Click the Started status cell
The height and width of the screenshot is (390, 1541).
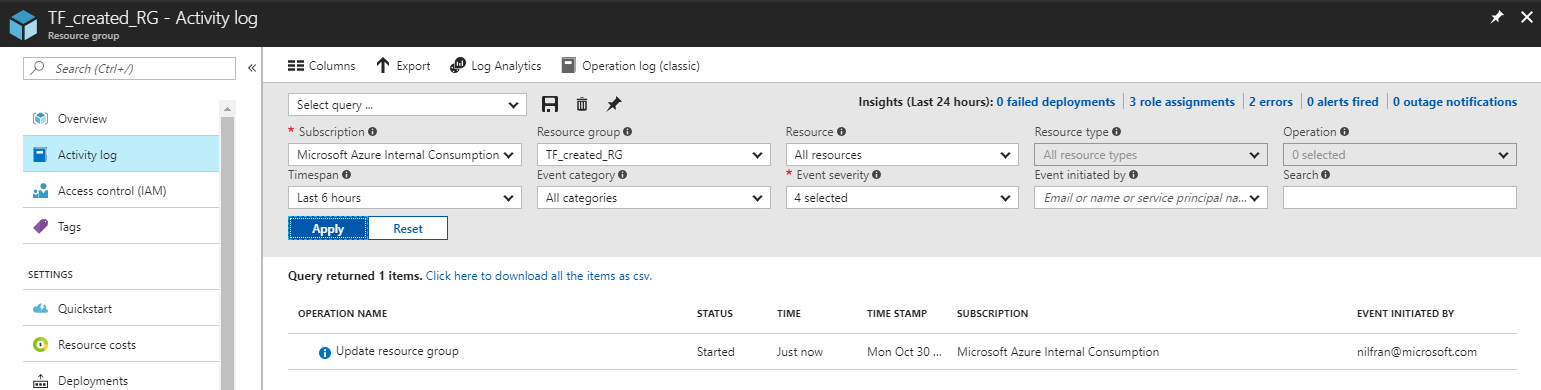[716, 352]
